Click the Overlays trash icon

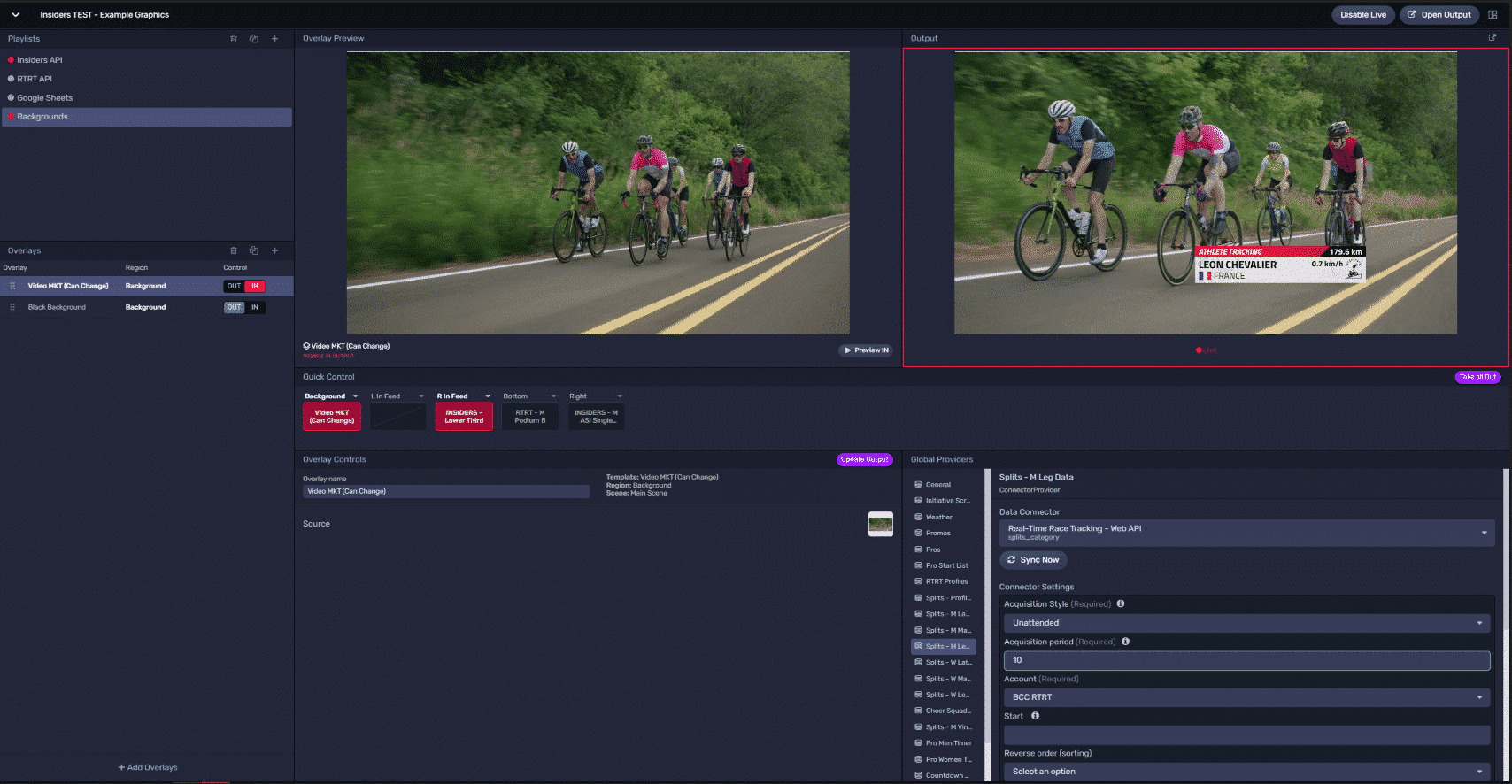point(234,250)
